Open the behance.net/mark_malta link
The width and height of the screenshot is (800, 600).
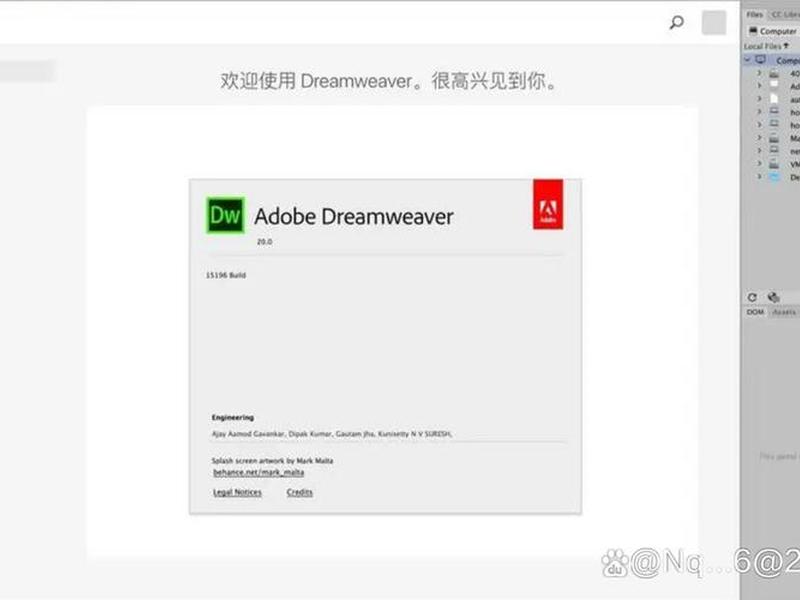pos(258,472)
